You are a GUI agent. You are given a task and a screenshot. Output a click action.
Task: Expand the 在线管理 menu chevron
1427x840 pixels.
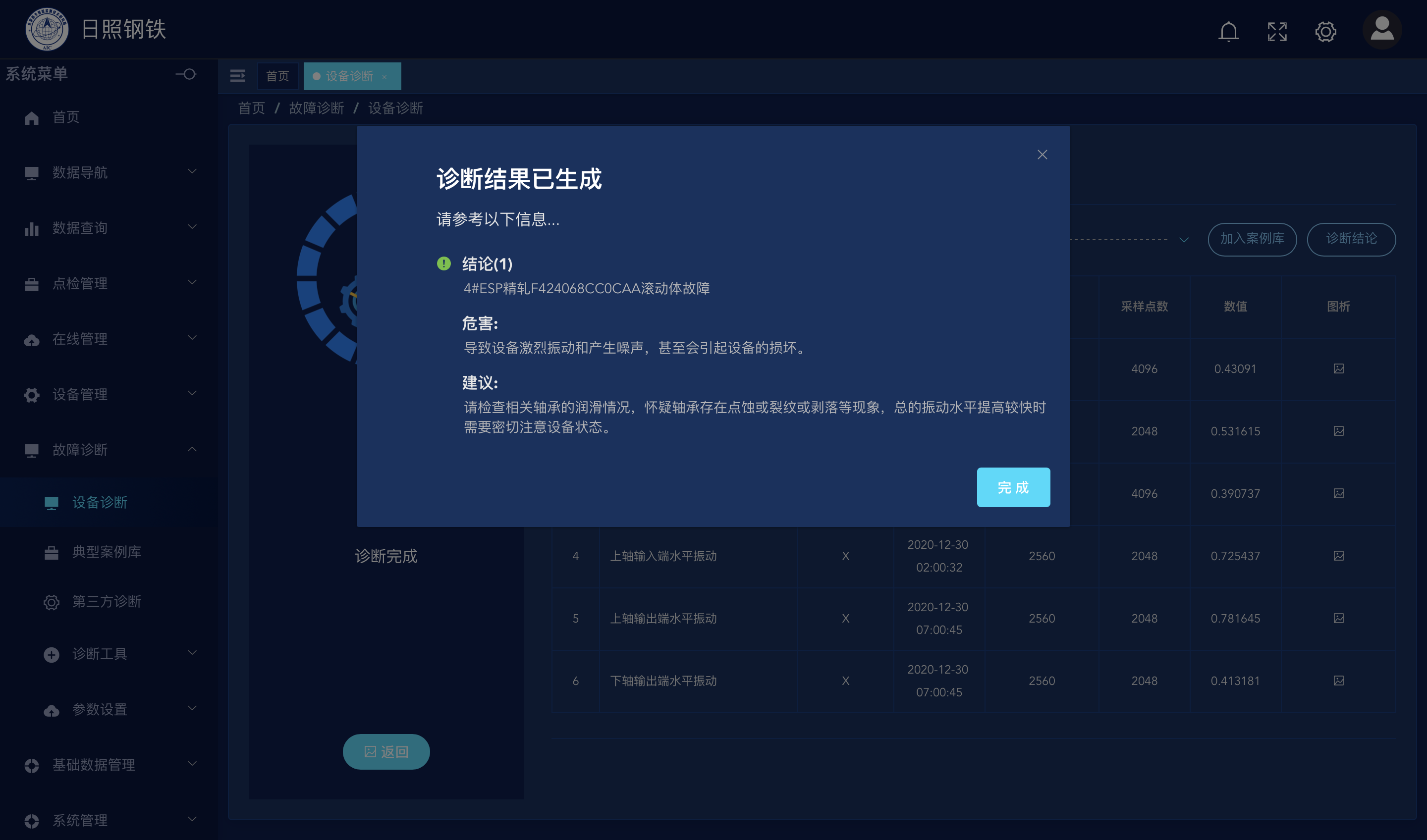[x=193, y=338]
